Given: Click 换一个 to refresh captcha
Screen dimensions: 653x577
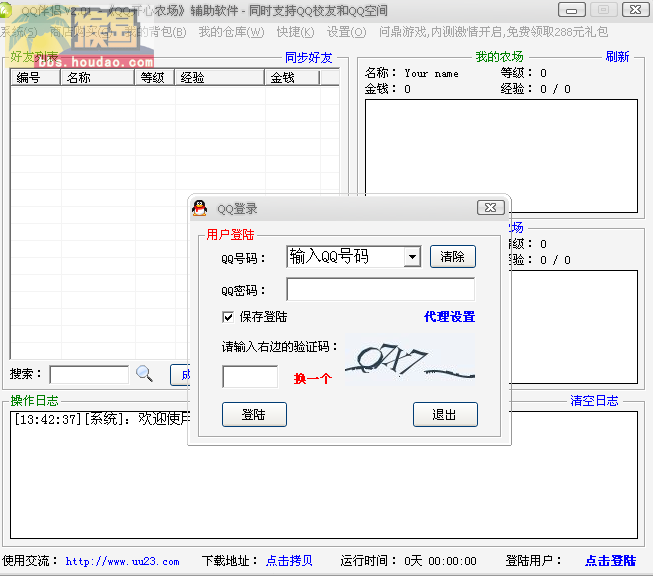Looking at the screenshot, I should point(313,378).
